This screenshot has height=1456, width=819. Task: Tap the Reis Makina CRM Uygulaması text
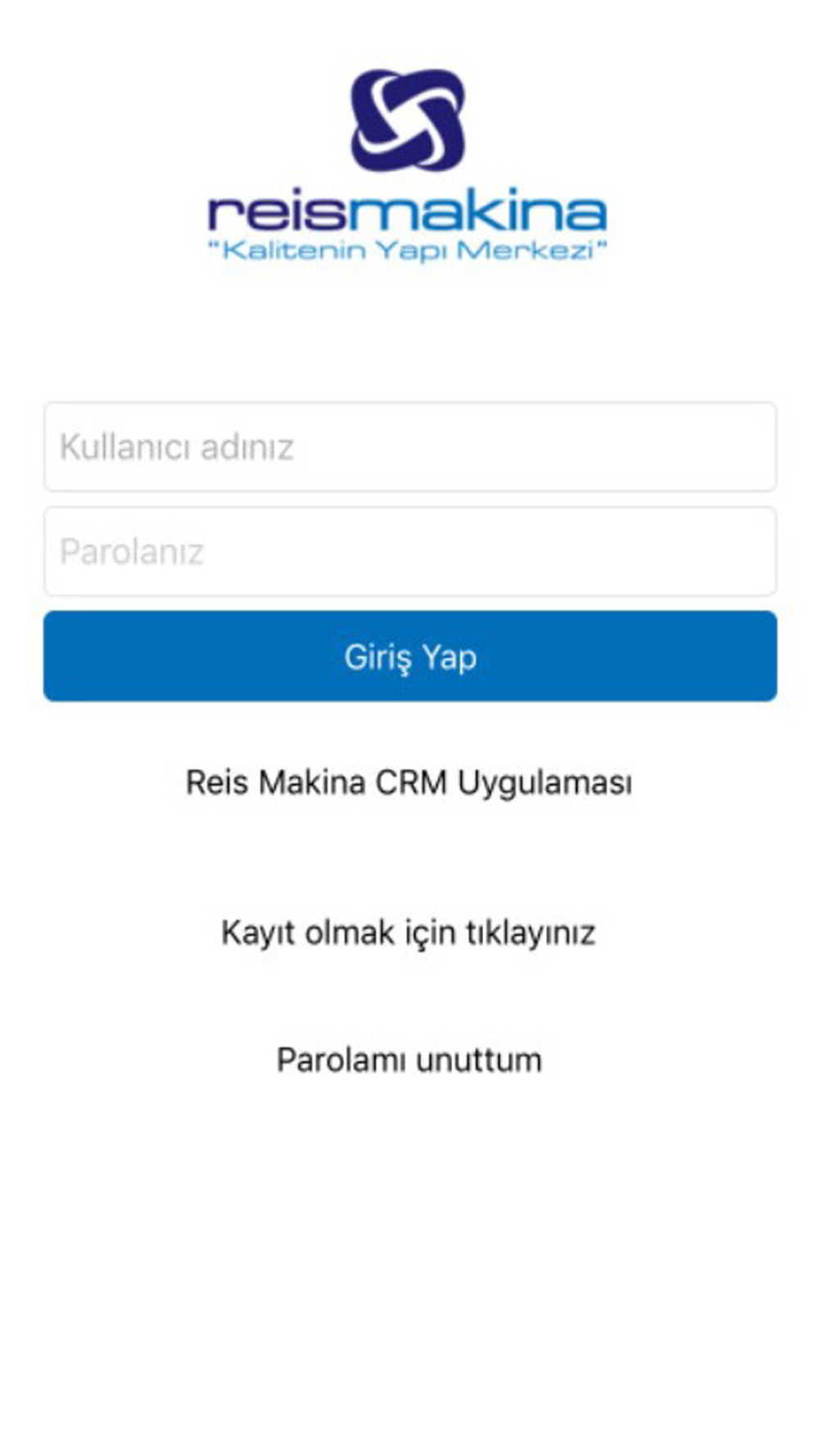pyautogui.click(x=409, y=783)
